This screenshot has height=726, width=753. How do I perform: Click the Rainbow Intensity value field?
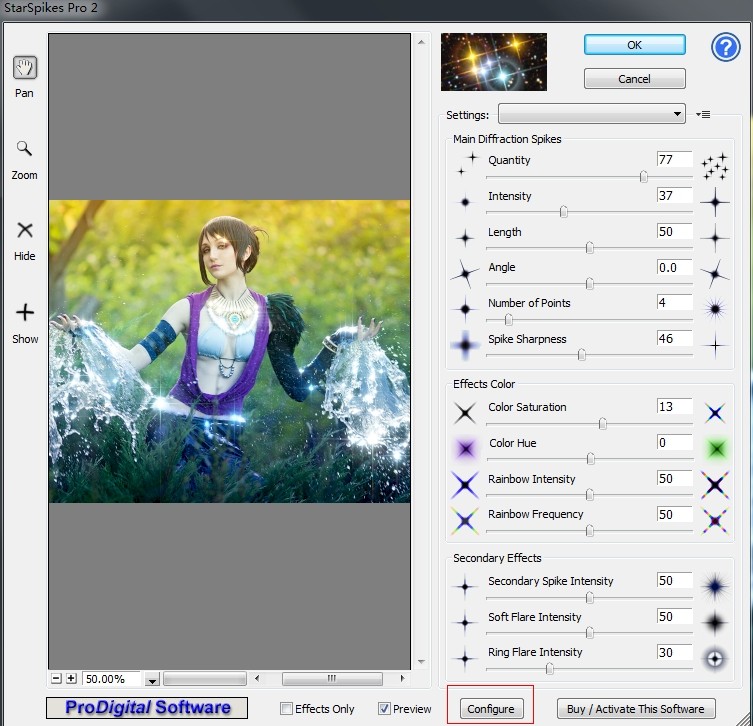pos(675,478)
